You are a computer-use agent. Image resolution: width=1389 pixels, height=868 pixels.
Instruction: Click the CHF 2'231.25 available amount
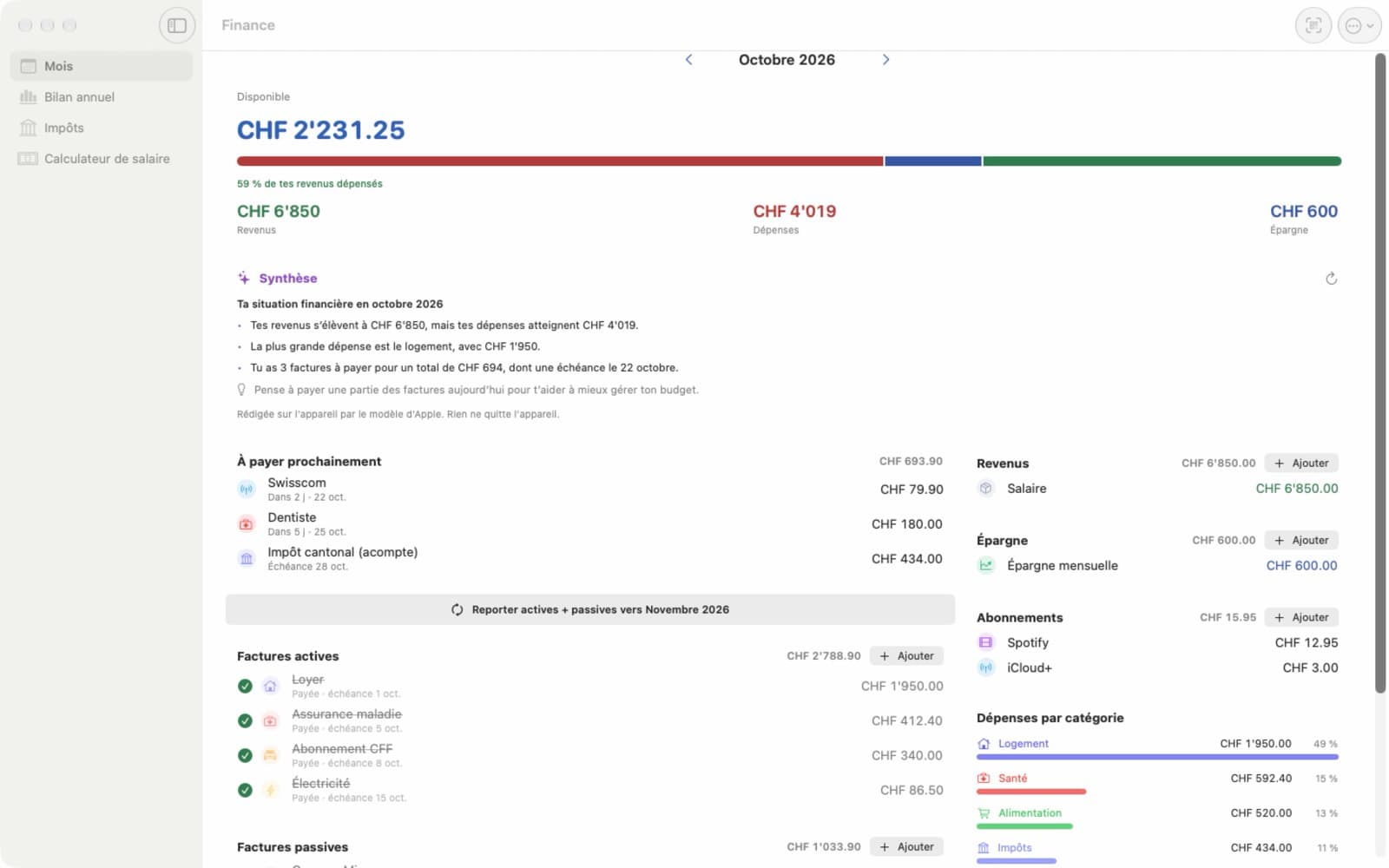click(321, 130)
